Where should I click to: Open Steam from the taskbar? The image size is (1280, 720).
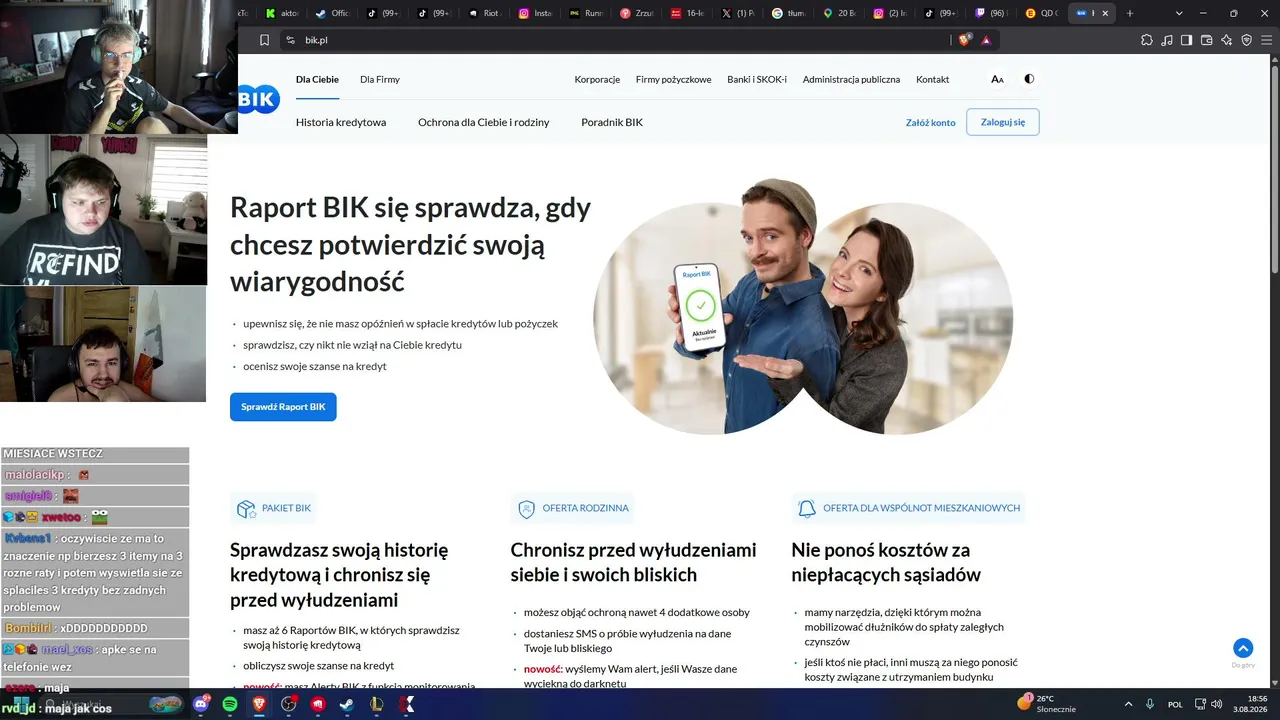[x=347, y=704]
